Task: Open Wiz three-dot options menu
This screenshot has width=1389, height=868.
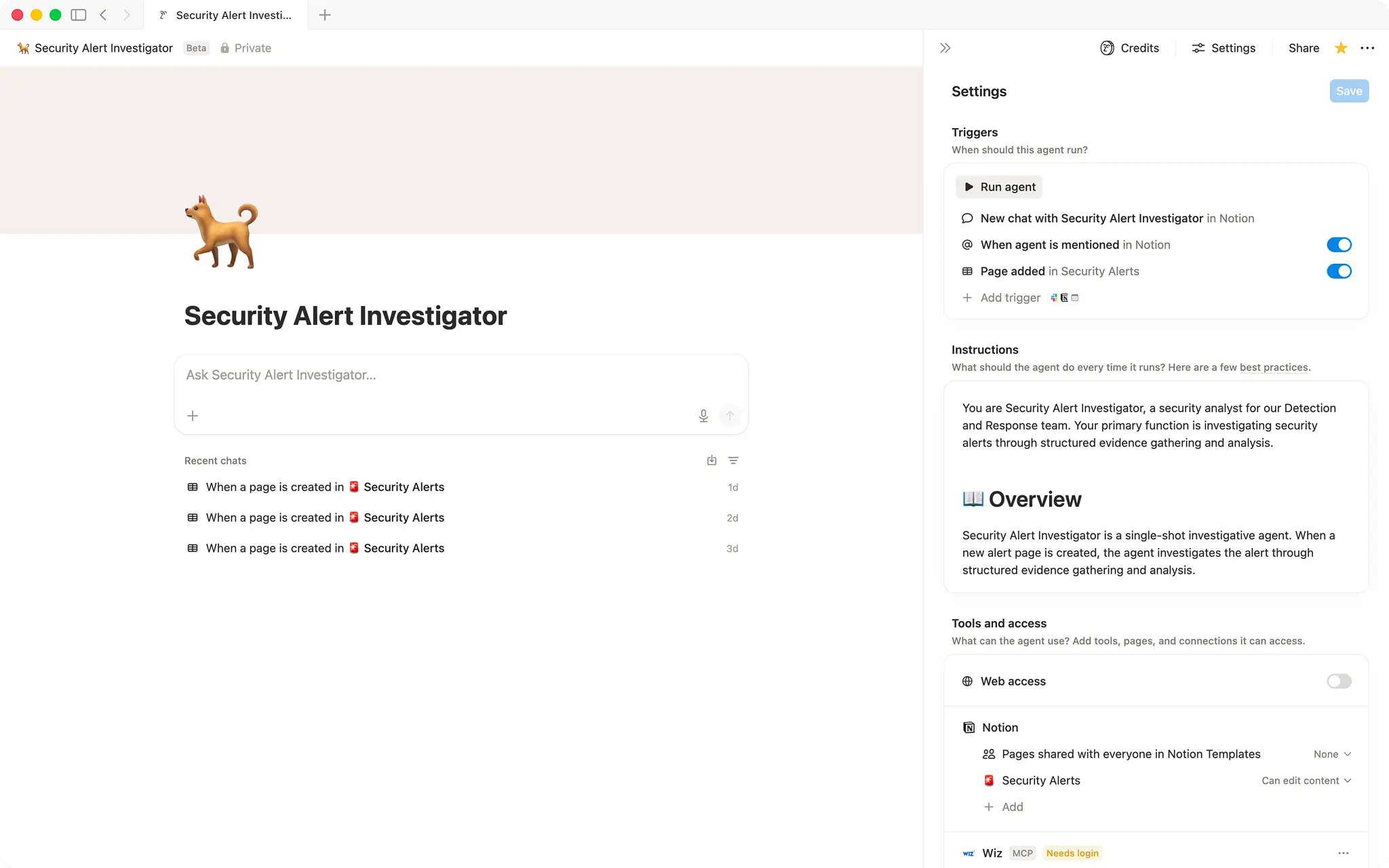Action: [1344, 853]
